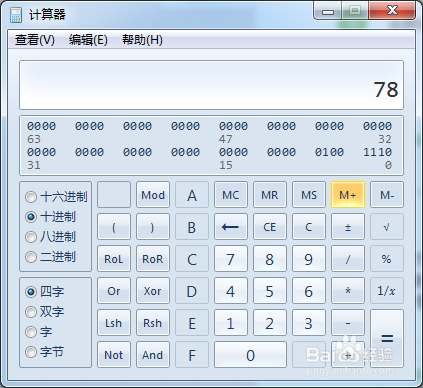Click the subtraction - button
This screenshot has height=388, width=423.
click(x=348, y=323)
